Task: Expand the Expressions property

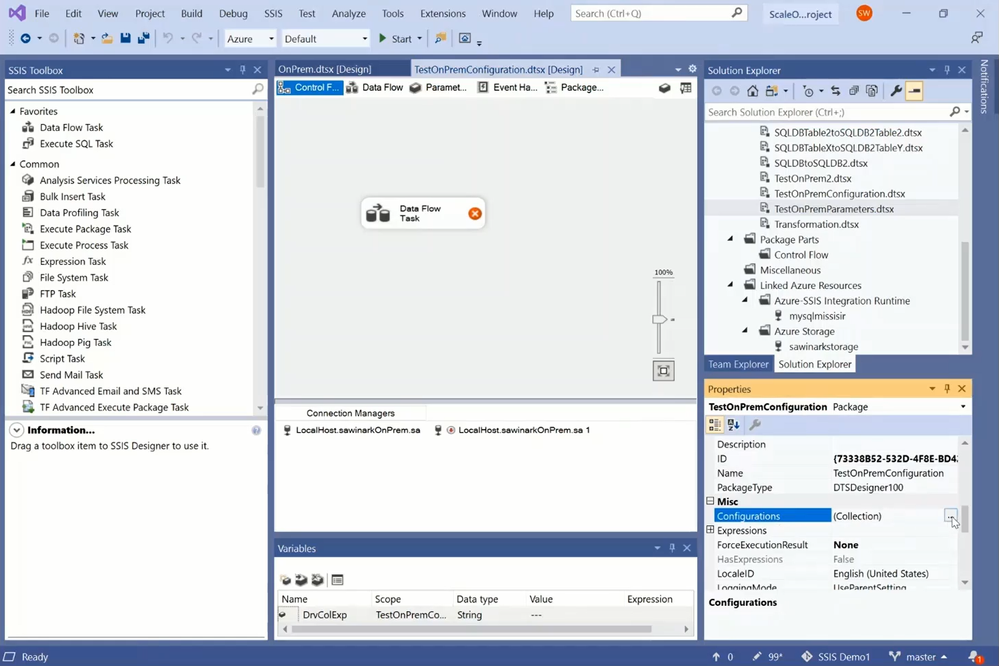Action: click(710, 530)
